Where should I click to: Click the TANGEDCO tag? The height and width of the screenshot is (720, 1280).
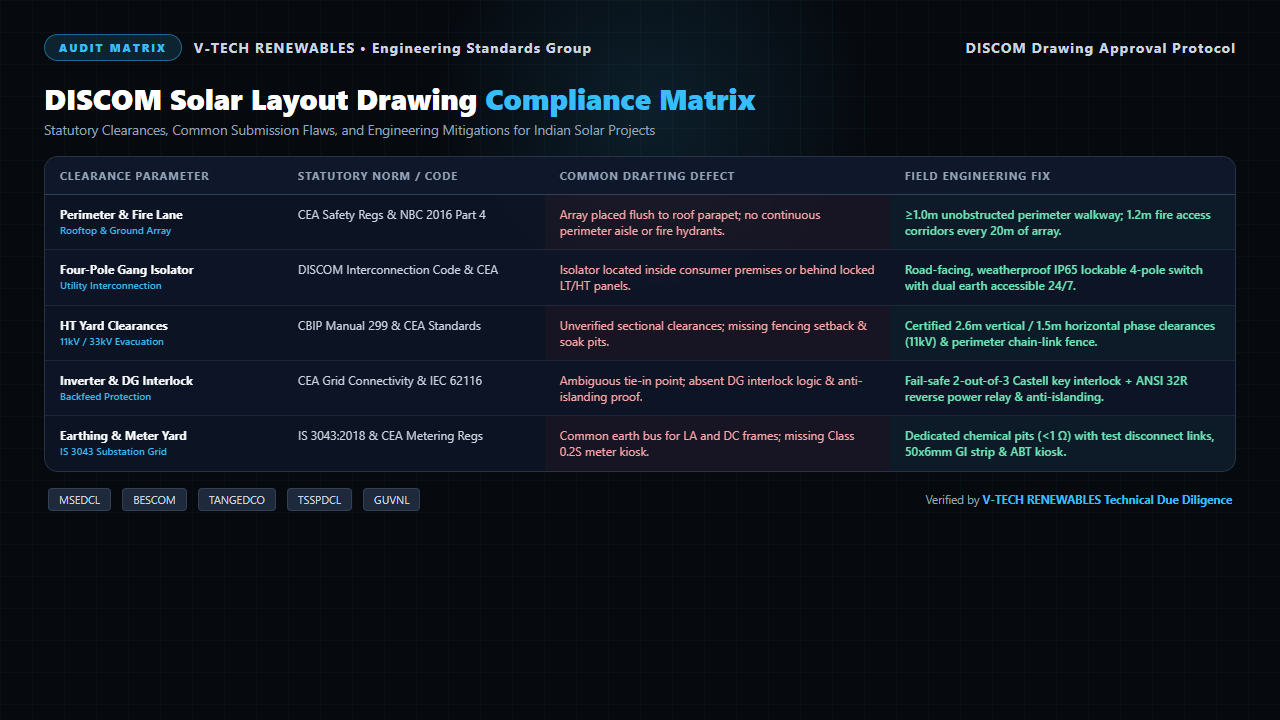click(237, 500)
